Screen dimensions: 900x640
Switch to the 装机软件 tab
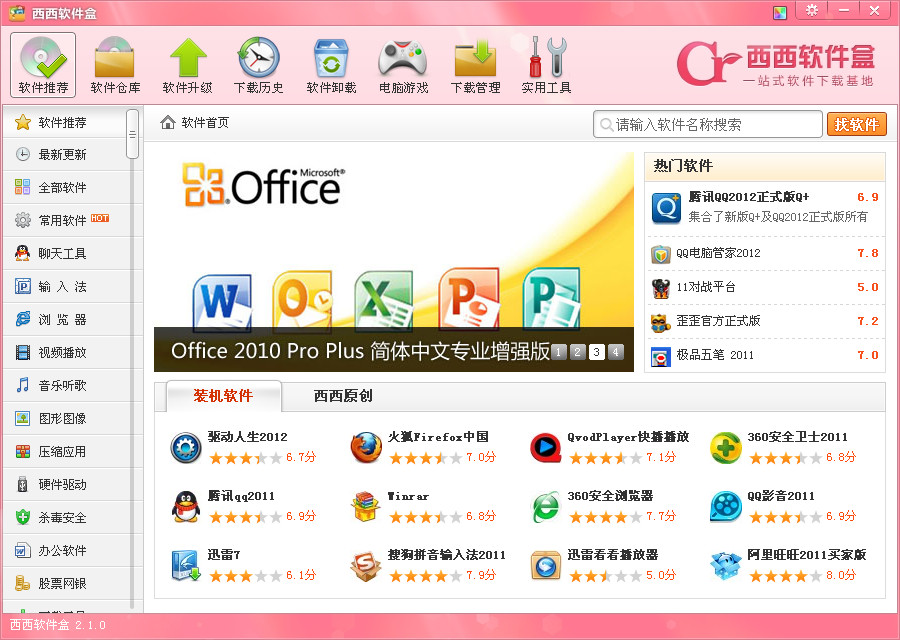tap(222, 396)
